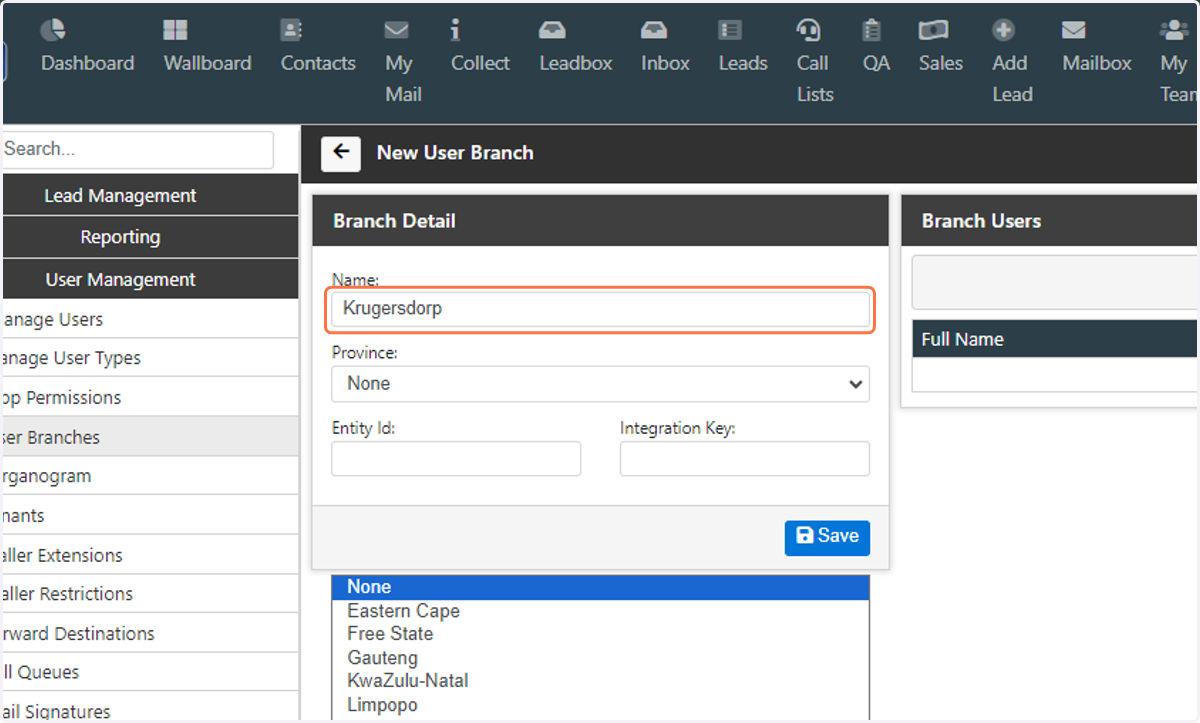Image resolution: width=1200 pixels, height=723 pixels.
Task: Click the Wallboard menu label
Action: pos(208,63)
